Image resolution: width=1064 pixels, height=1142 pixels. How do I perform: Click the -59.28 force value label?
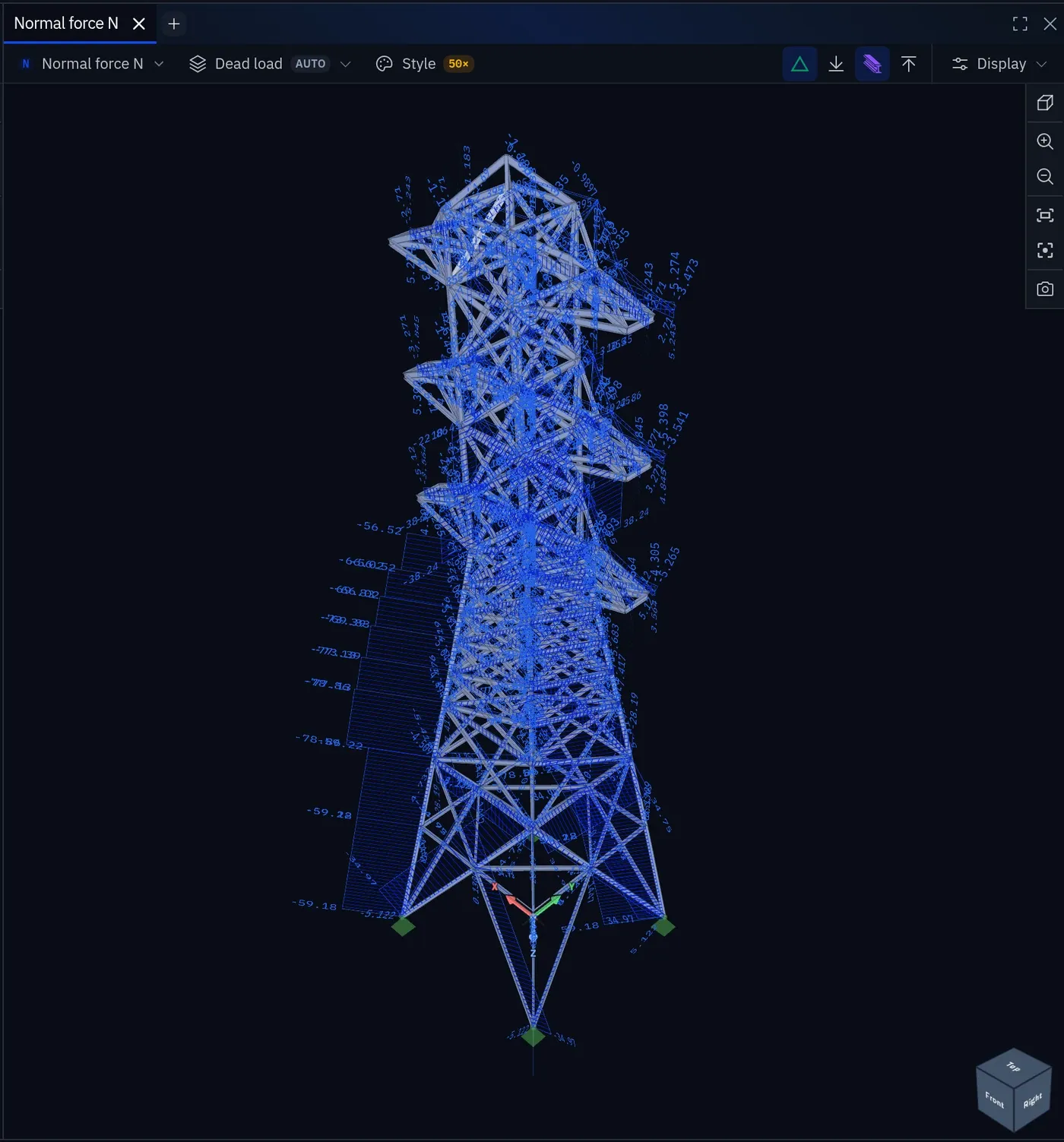tap(329, 813)
